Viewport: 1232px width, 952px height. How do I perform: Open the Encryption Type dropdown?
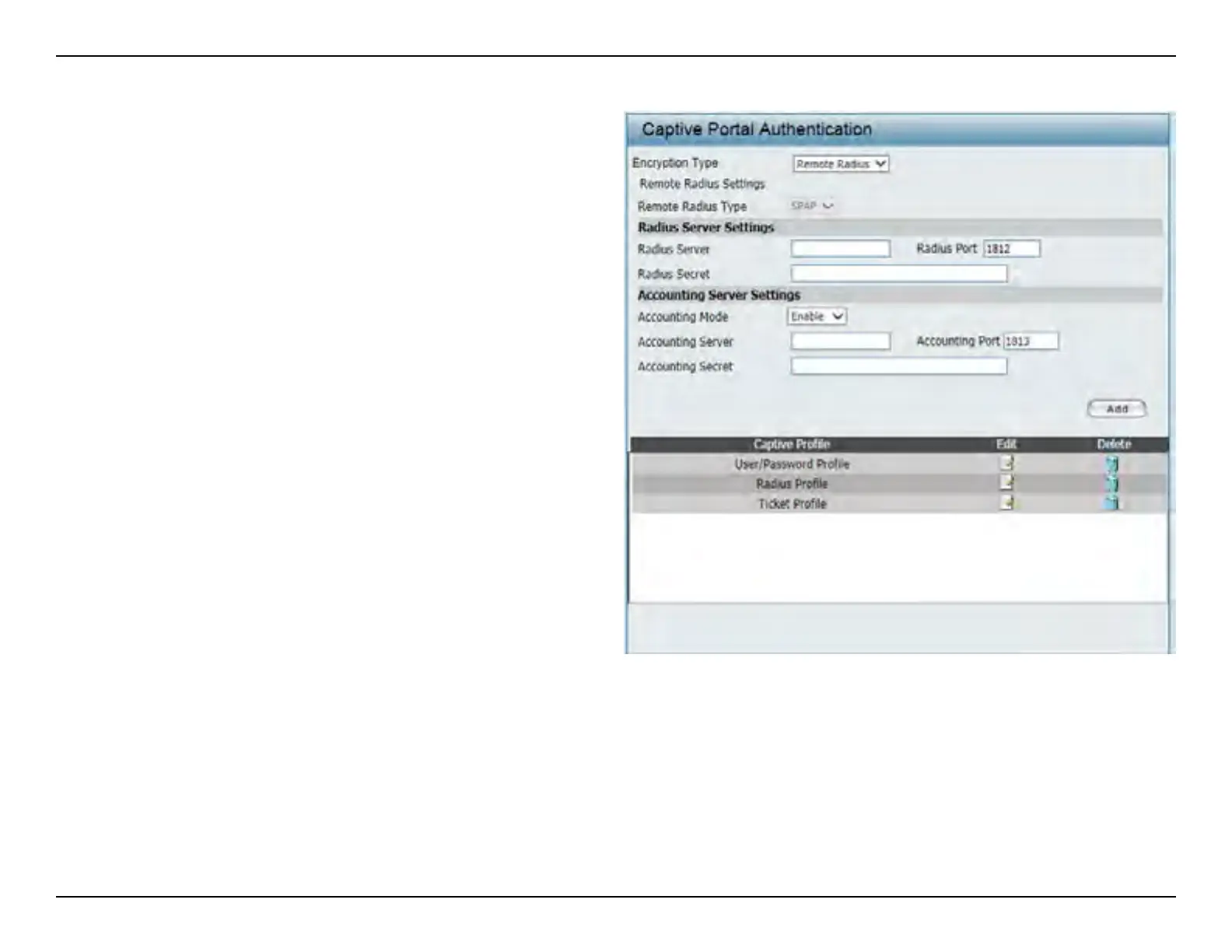(841, 164)
